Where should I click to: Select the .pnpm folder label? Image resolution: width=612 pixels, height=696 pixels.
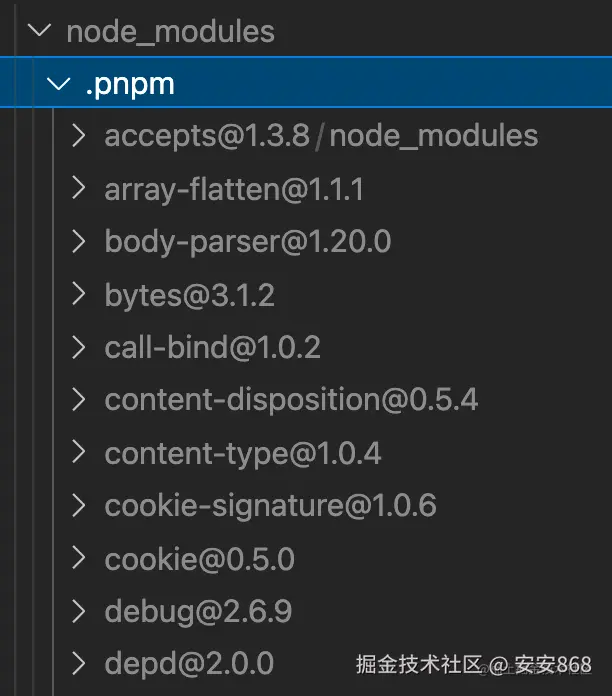[130, 84]
